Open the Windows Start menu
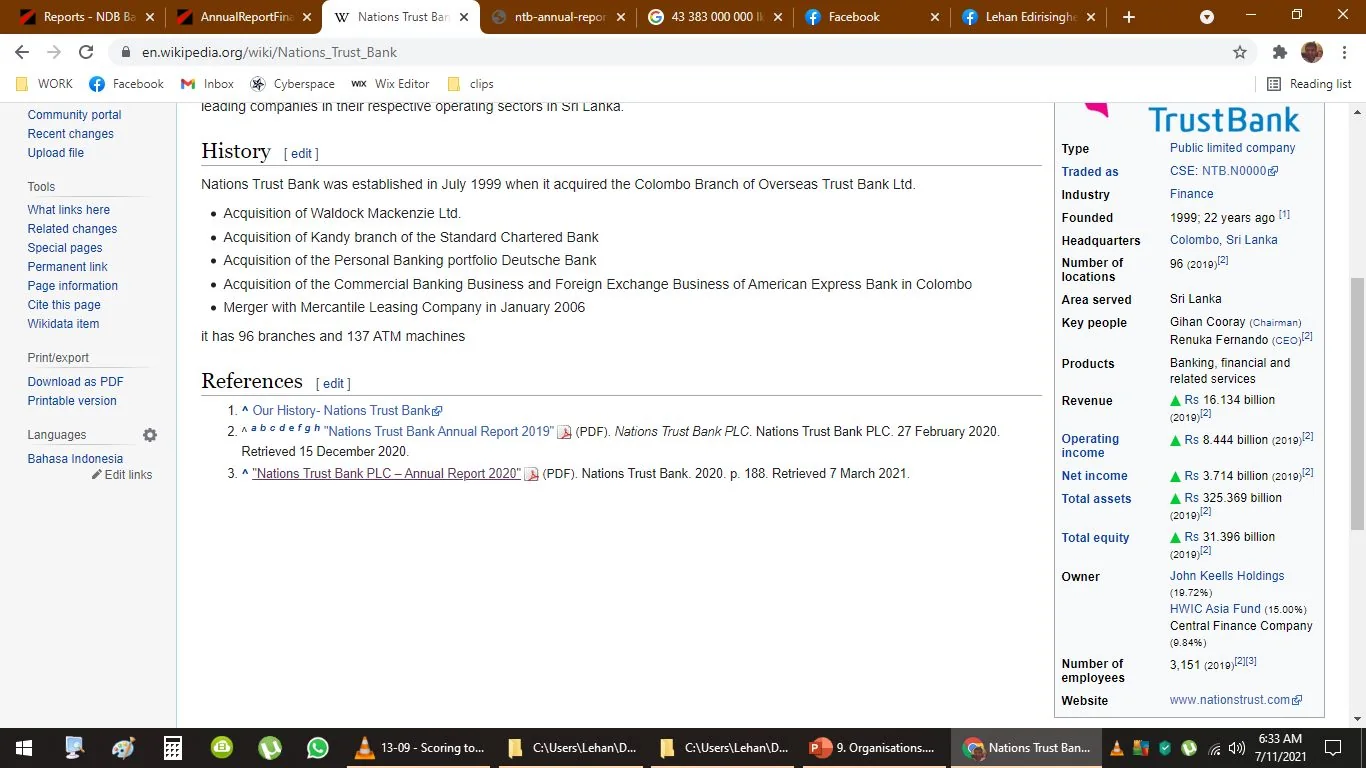 (24, 748)
